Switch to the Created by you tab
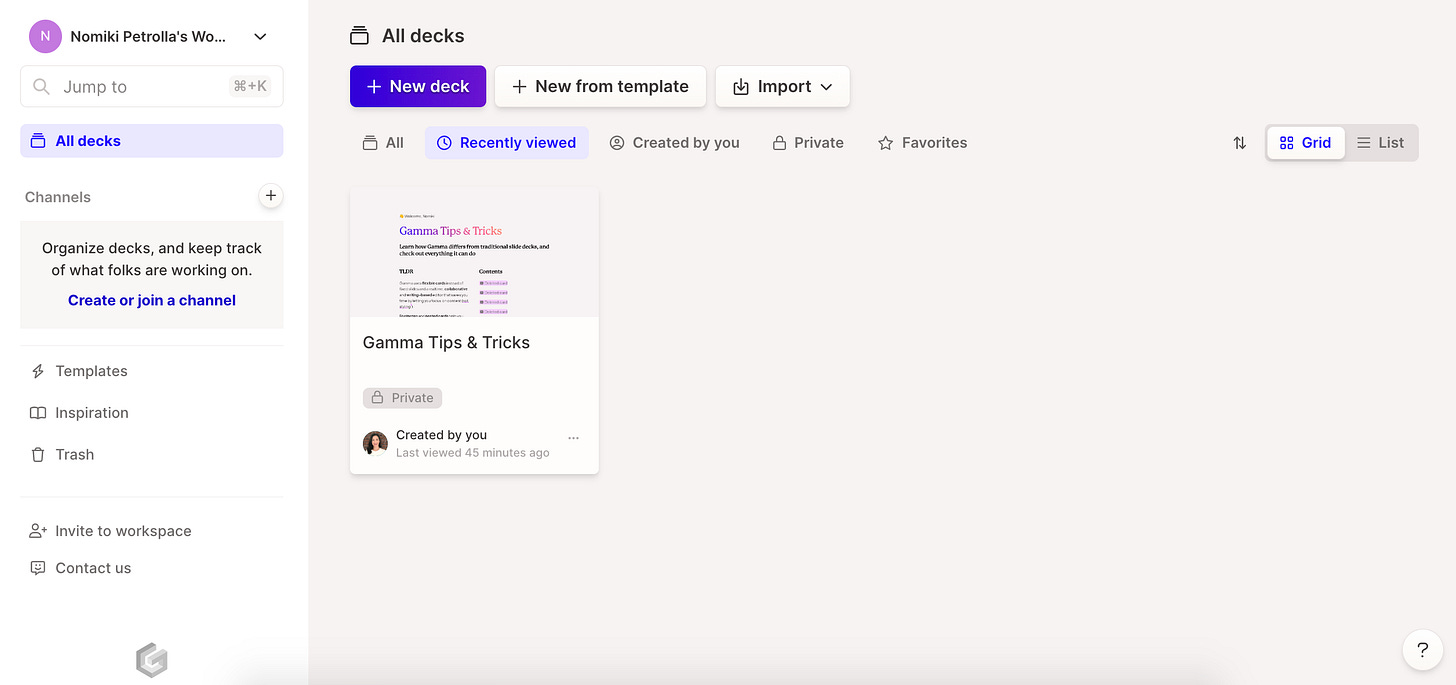This screenshot has width=1456, height=685. [x=675, y=143]
